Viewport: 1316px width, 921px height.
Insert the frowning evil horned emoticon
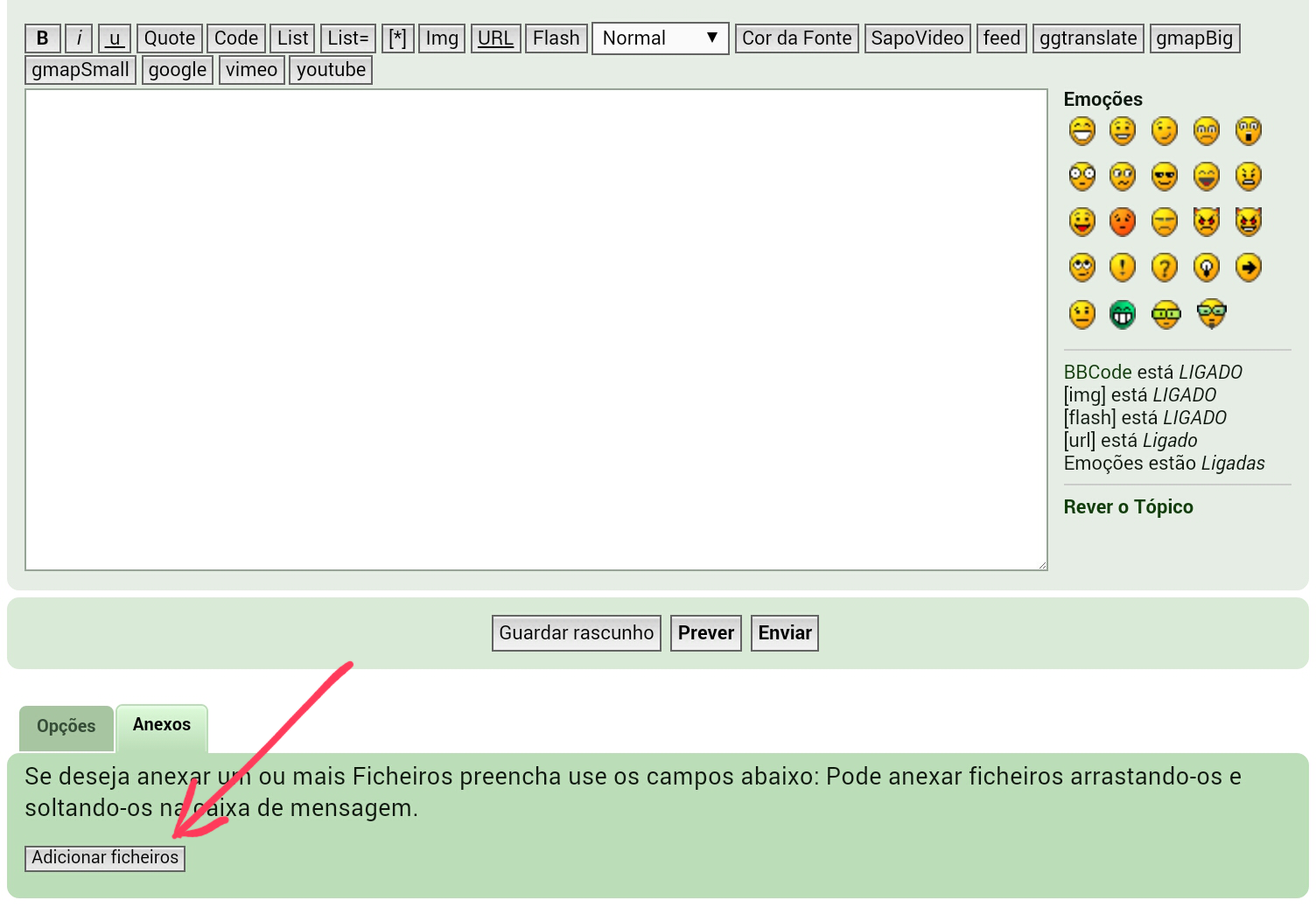click(x=1207, y=222)
